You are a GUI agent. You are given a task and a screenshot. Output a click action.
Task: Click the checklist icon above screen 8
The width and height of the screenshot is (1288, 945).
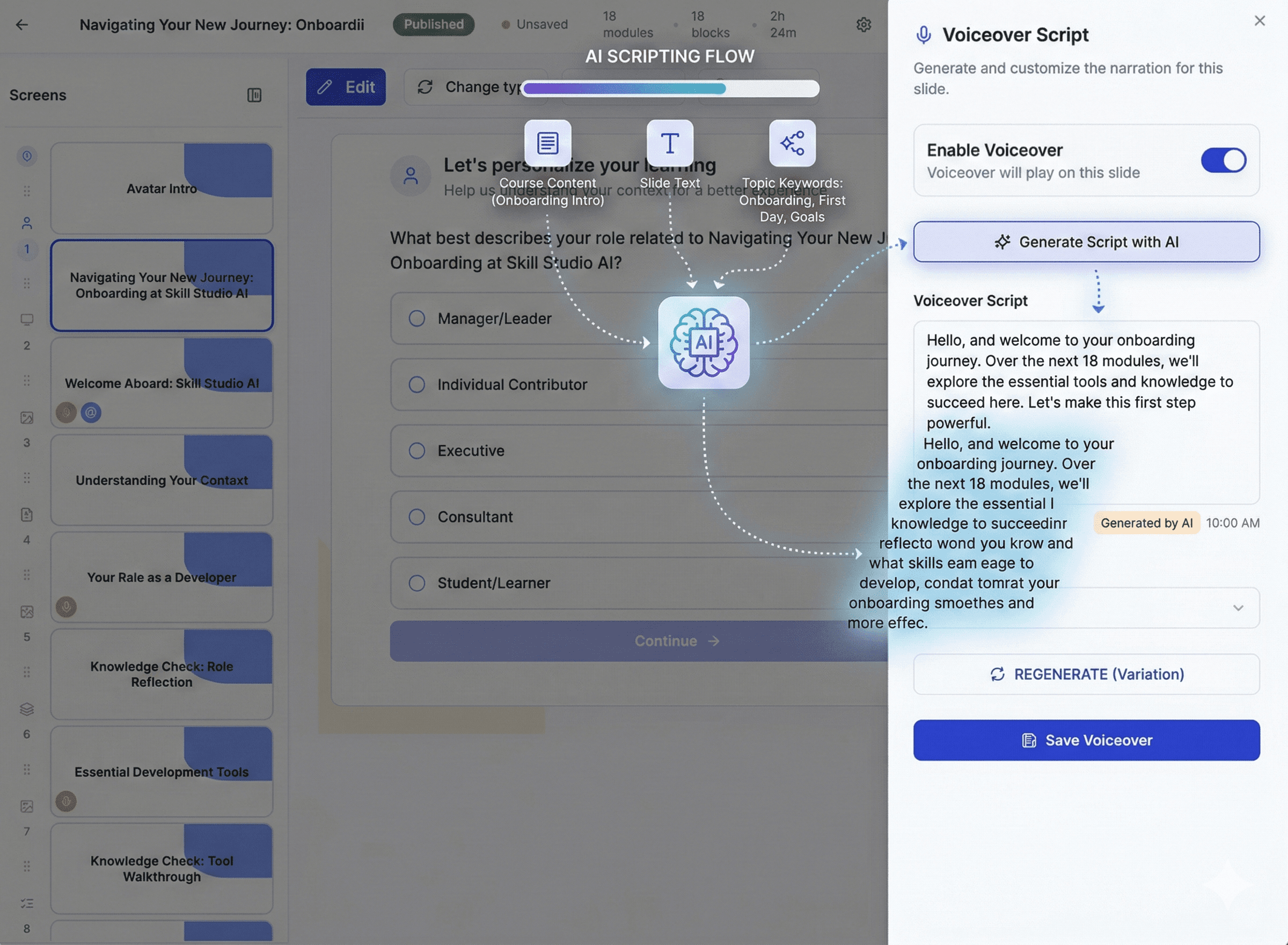pos(27,904)
